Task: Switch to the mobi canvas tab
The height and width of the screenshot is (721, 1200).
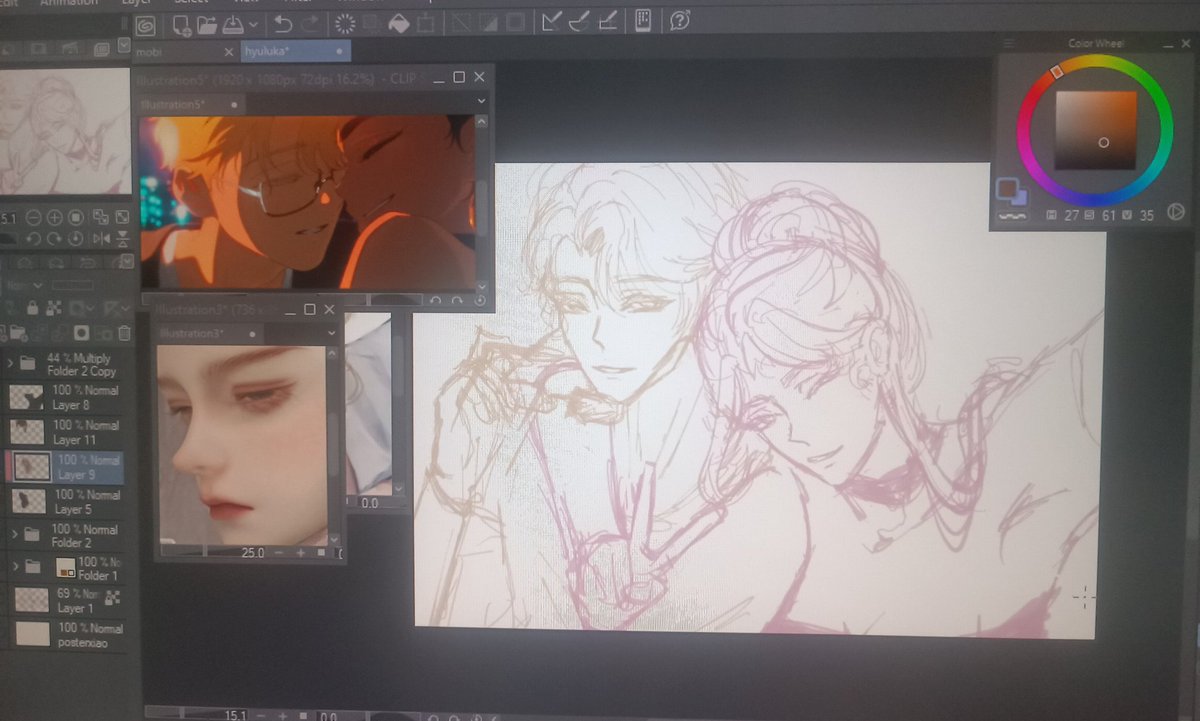Action: coord(150,52)
